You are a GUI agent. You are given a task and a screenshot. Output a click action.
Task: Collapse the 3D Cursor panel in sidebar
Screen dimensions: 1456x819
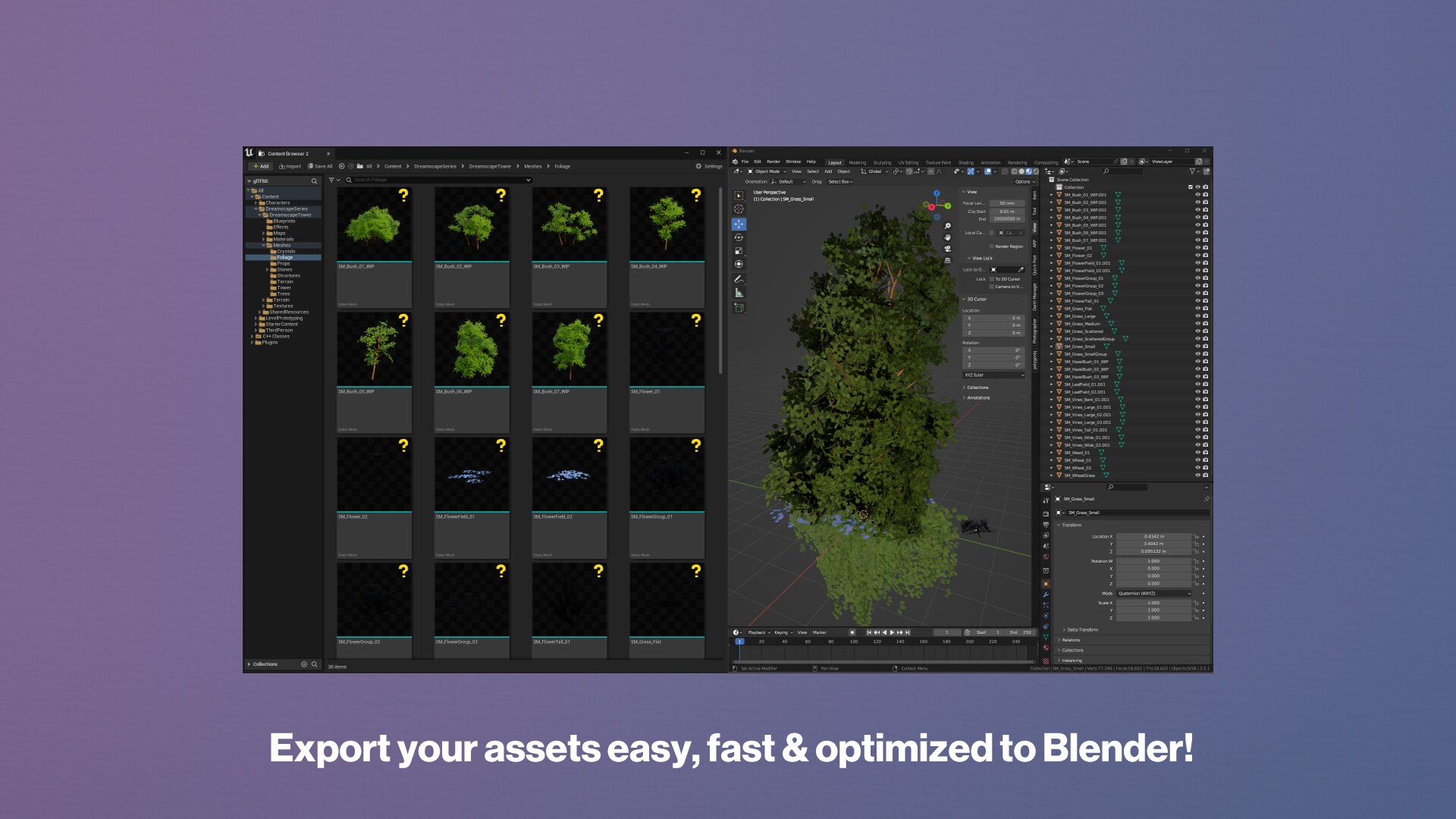[976, 300]
